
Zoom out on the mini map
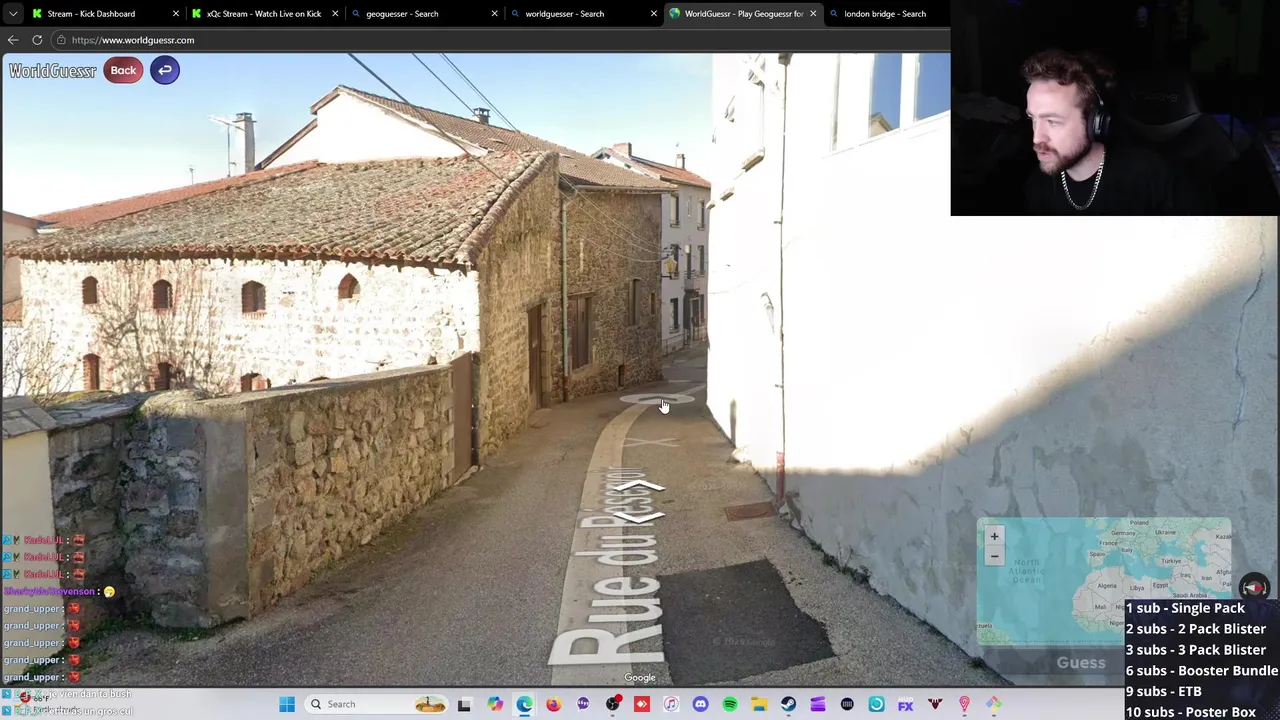click(x=994, y=556)
